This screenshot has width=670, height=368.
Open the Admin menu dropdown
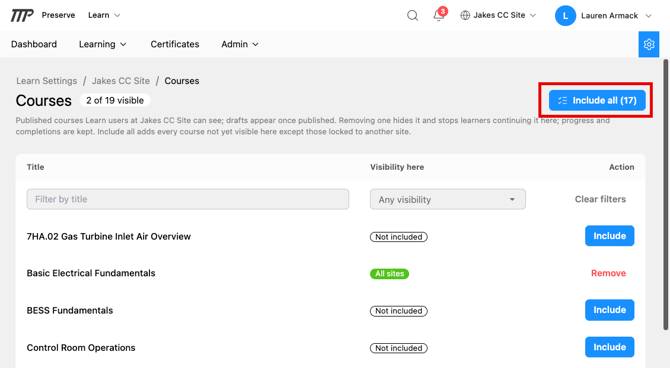[x=240, y=44]
